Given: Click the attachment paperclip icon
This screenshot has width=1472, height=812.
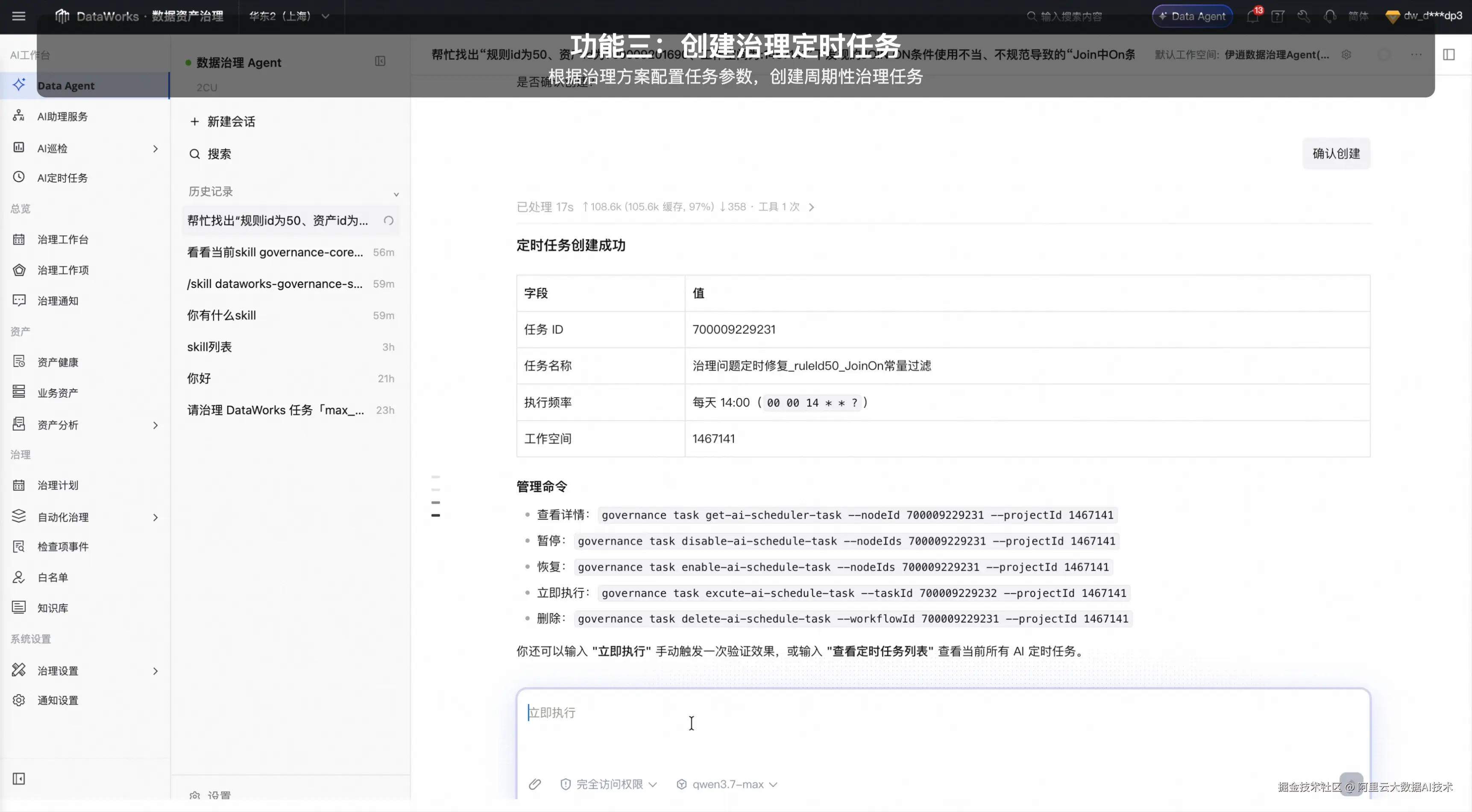Looking at the screenshot, I should [x=535, y=784].
